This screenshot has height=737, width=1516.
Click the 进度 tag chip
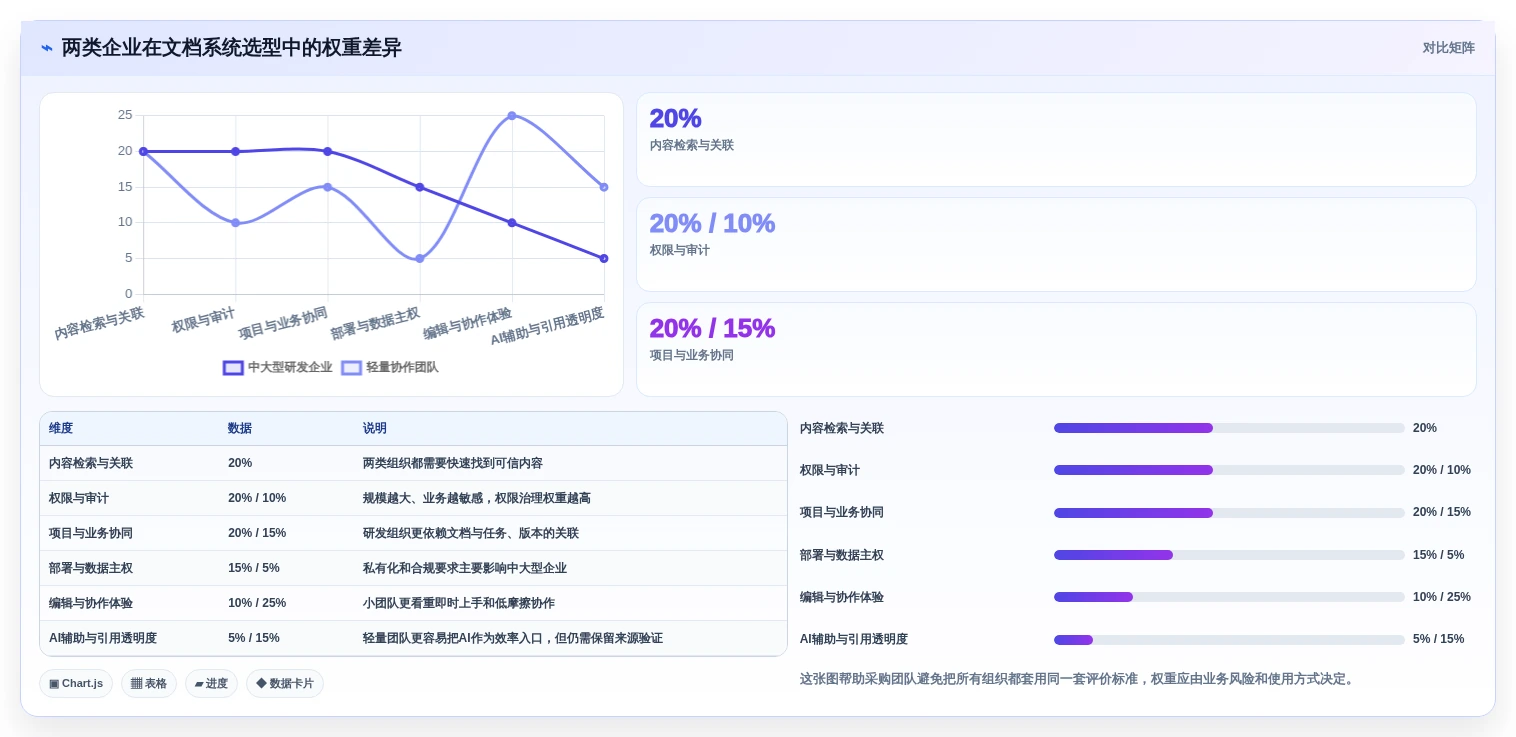[x=211, y=684]
